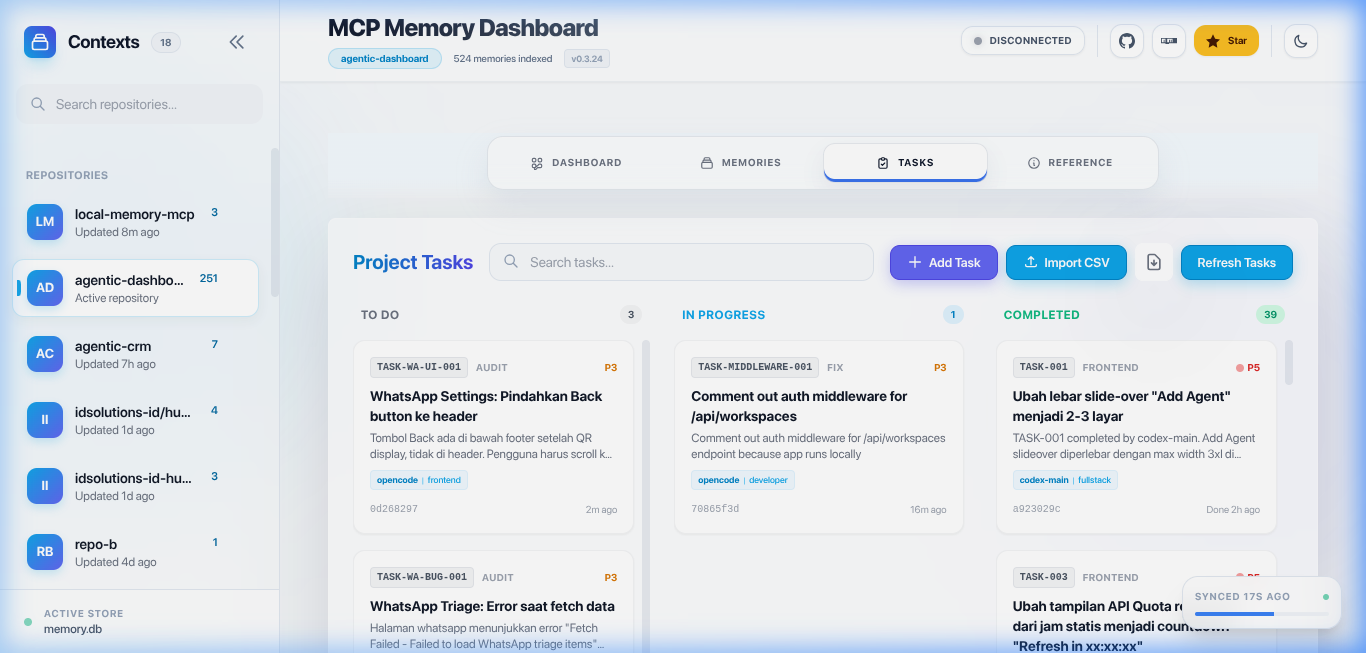The width and height of the screenshot is (1366, 653).
Task: Click the IN PROGRESS column heading
Action: point(723,315)
